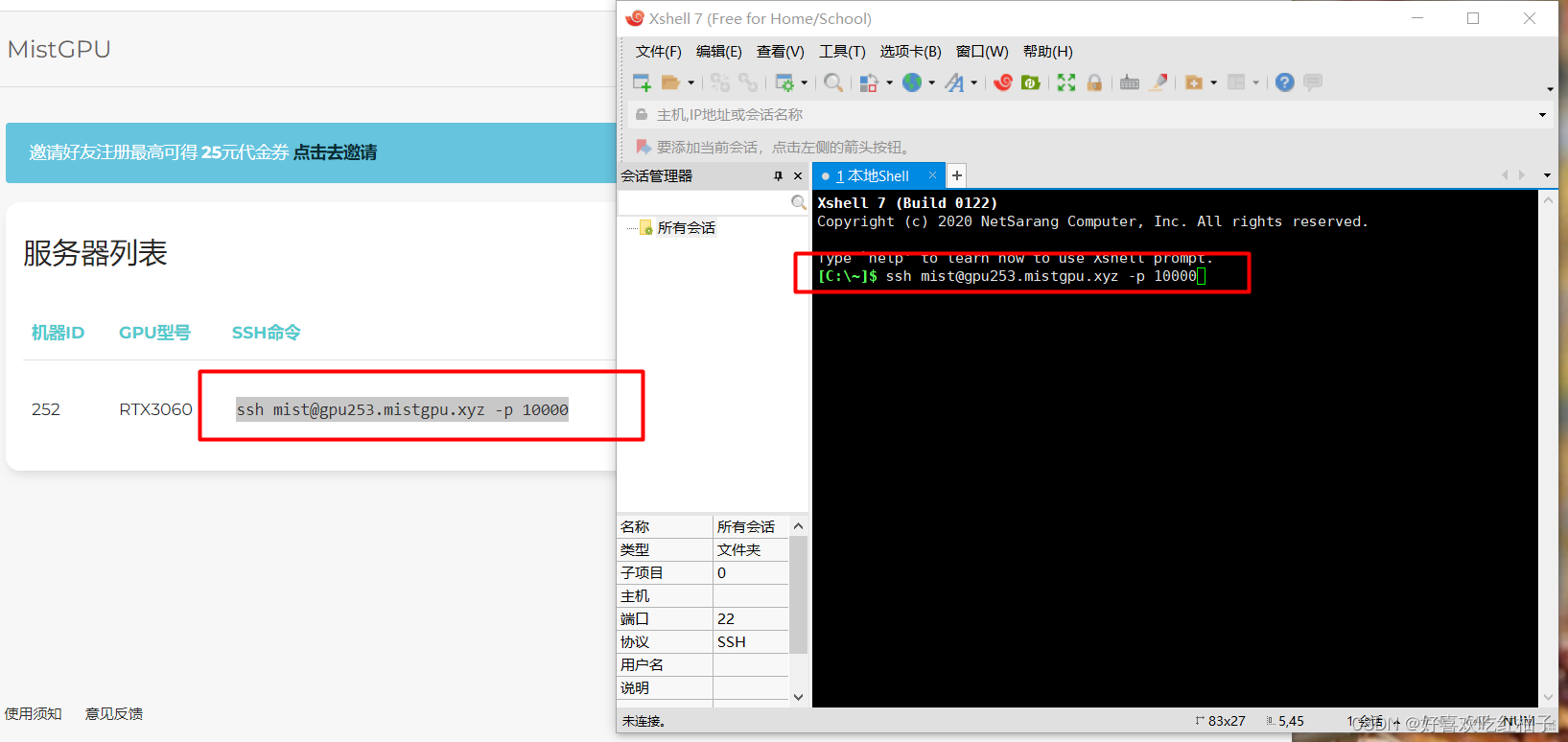Open the 工具(T) menu
The height and width of the screenshot is (742, 1568).
842,52
